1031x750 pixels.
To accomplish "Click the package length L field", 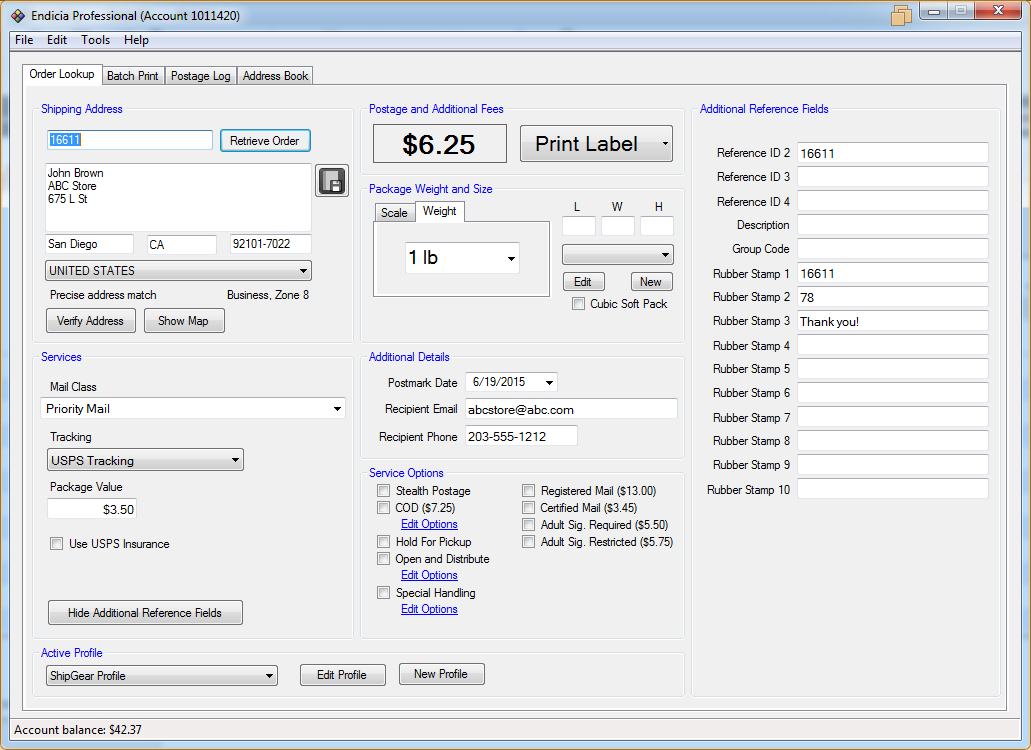I will click(x=579, y=226).
